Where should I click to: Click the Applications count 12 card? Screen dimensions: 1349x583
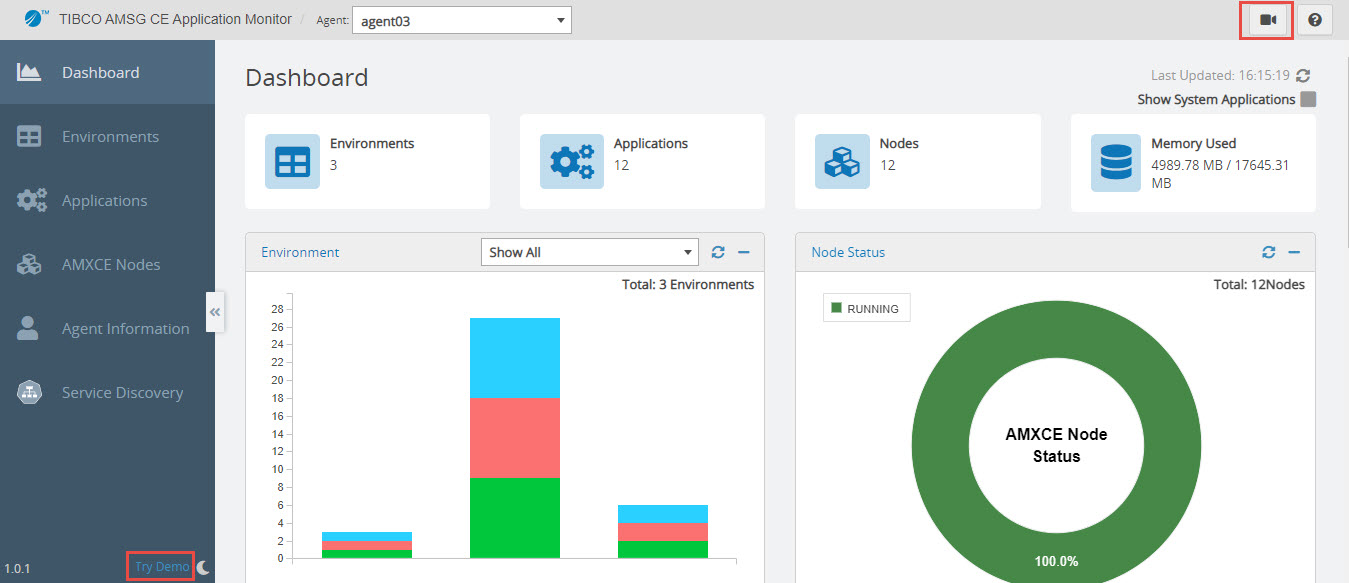pos(642,161)
